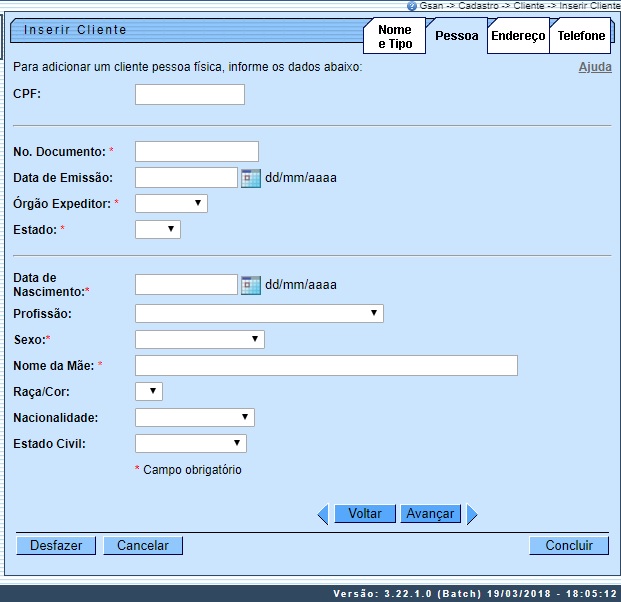621x602 pixels.
Task: Click the left arrow beside Voltar
Action: click(323, 514)
